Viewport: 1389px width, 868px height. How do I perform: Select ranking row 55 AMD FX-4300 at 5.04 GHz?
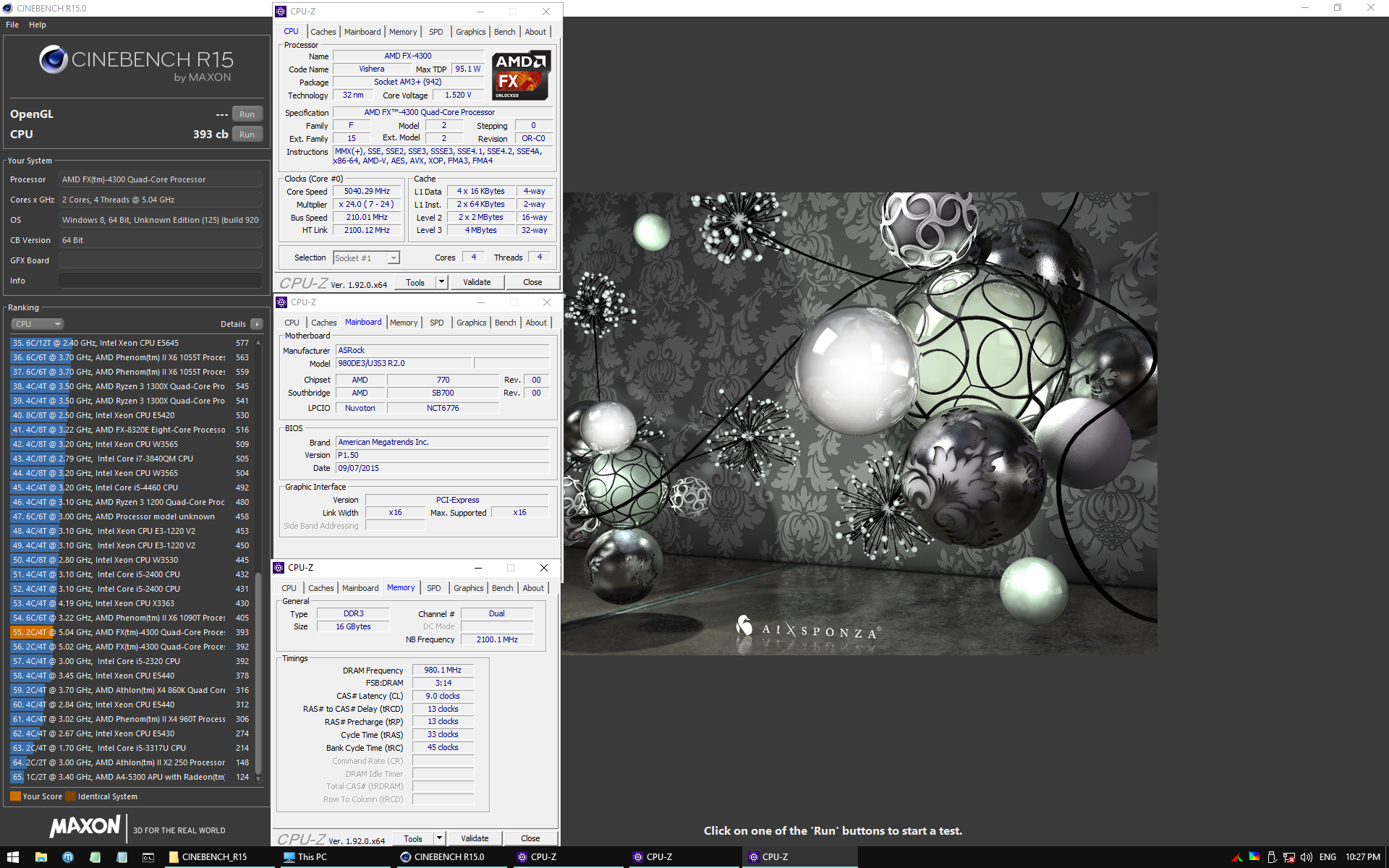pyautogui.click(x=131, y=632)
